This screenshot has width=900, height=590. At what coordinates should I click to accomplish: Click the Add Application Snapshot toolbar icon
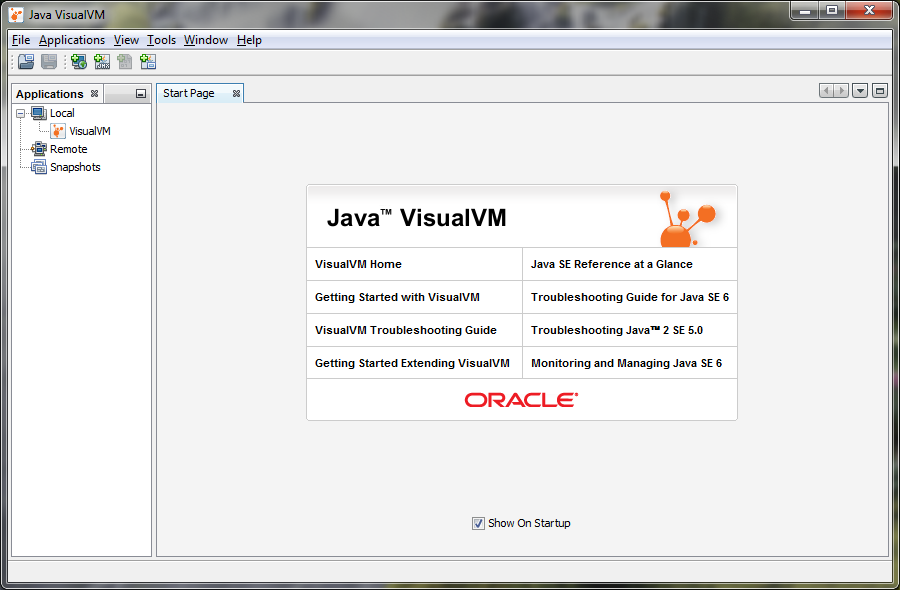(147, 61)
